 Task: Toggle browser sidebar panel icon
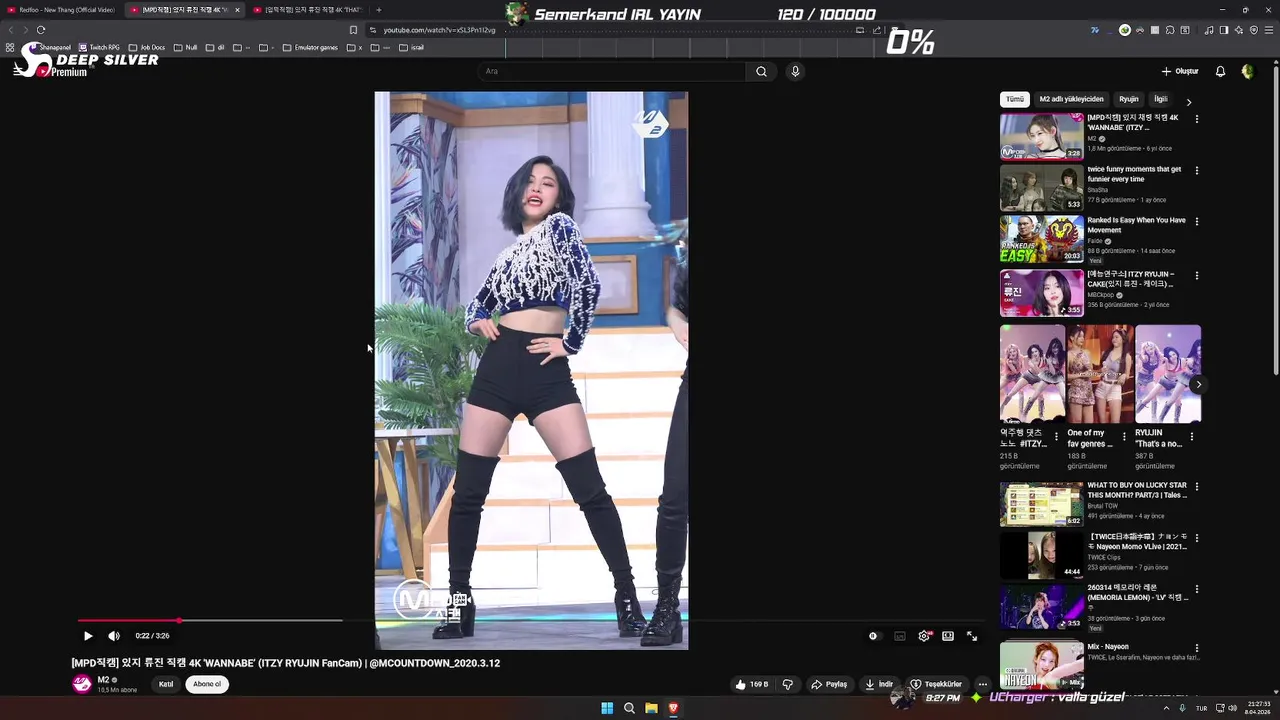point(1223,30)
